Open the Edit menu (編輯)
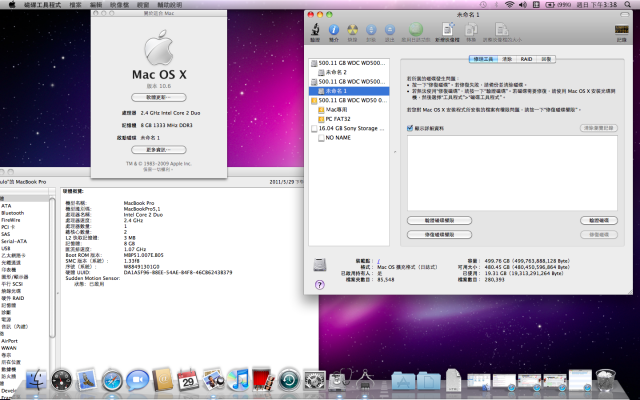Image resolution: width=640 pixels, height=400 pixels. [x=96, y=5]
